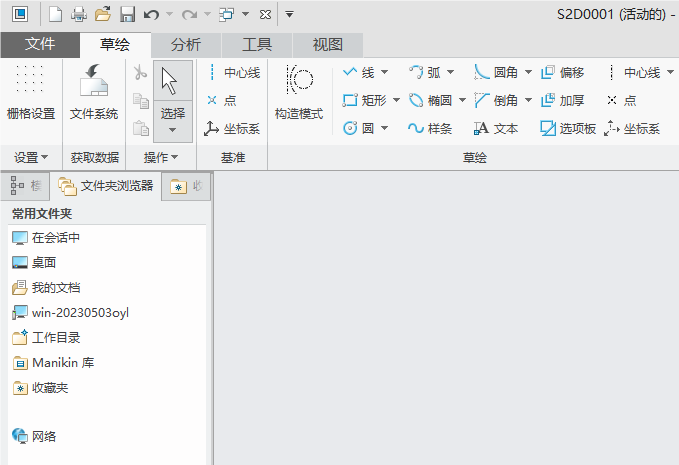Open Manikin 库 library
This screenshot has width=679, height=465.
pyautogui.click(x=53, y=363)
